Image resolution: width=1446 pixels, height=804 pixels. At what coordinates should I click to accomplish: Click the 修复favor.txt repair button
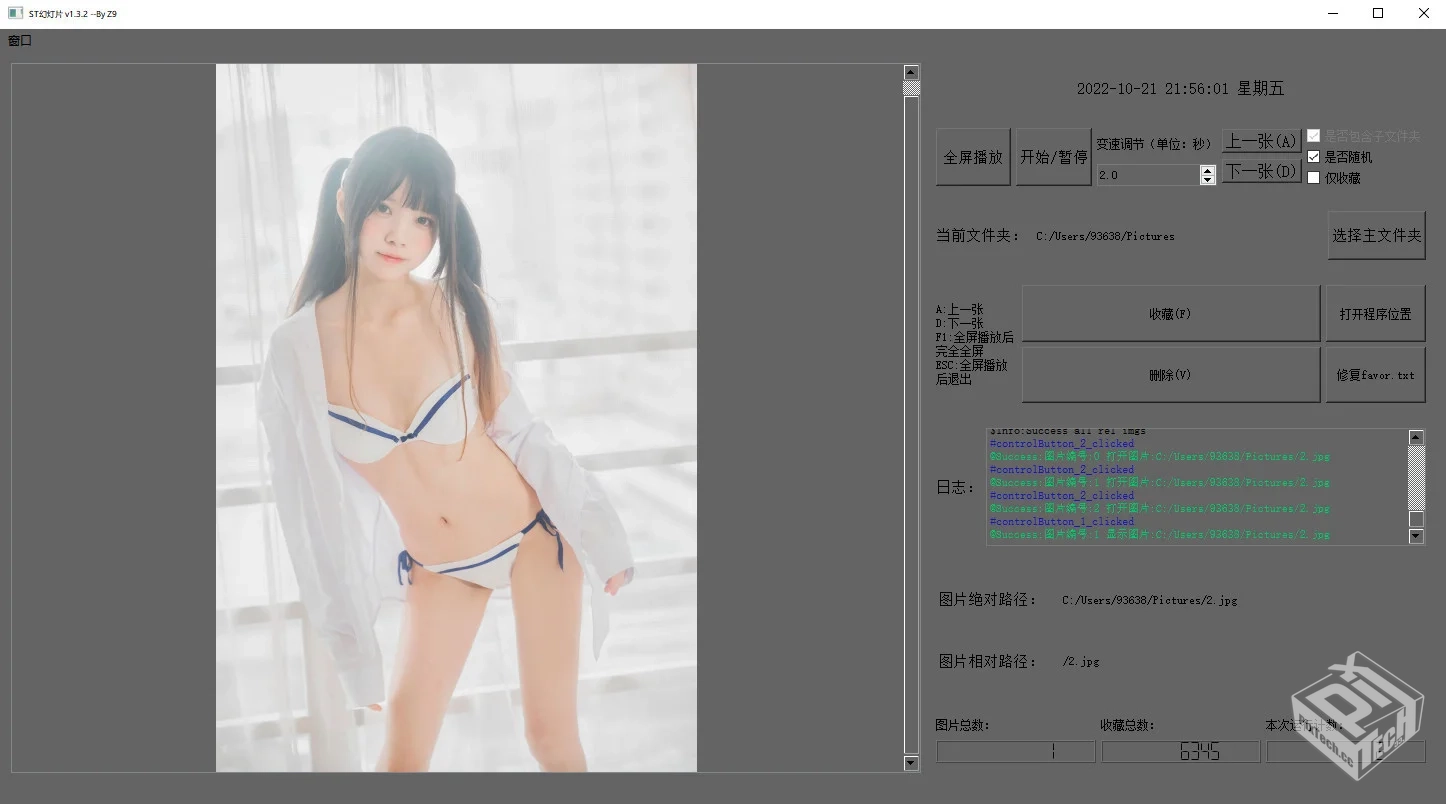click(1375, 375)
